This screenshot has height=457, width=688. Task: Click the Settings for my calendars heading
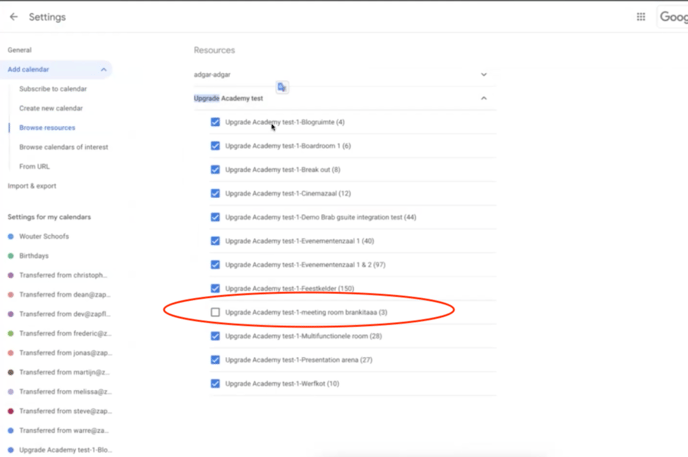point(49,217)
